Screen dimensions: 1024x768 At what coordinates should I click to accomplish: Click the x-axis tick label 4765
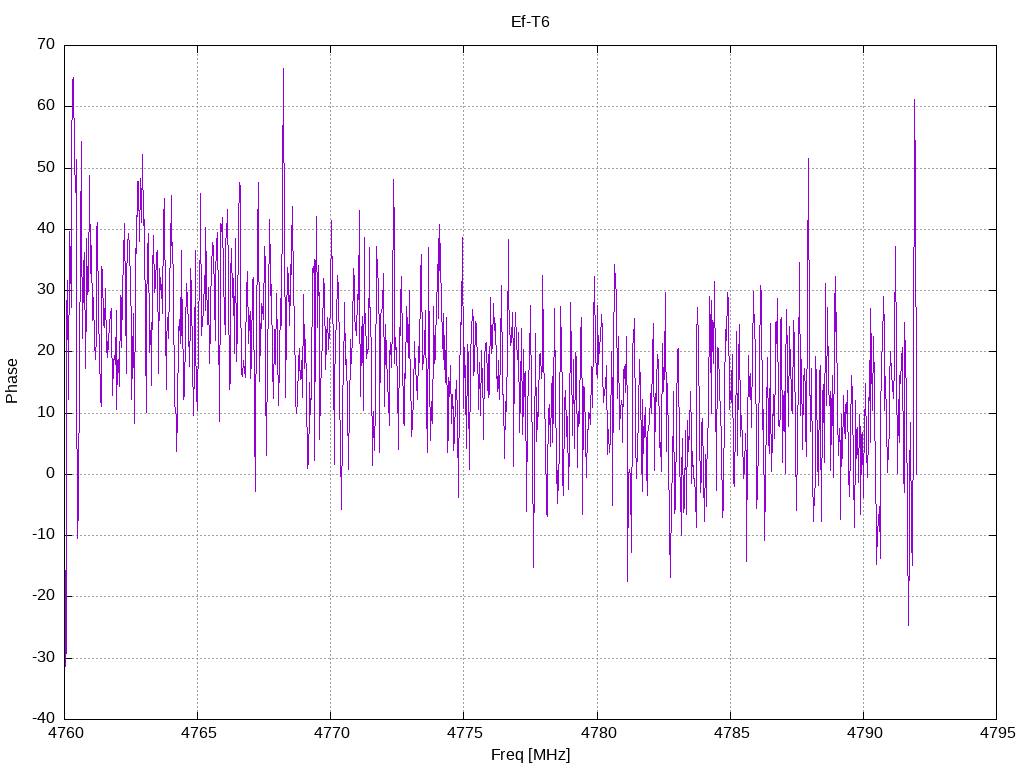[x=199, y=733]
